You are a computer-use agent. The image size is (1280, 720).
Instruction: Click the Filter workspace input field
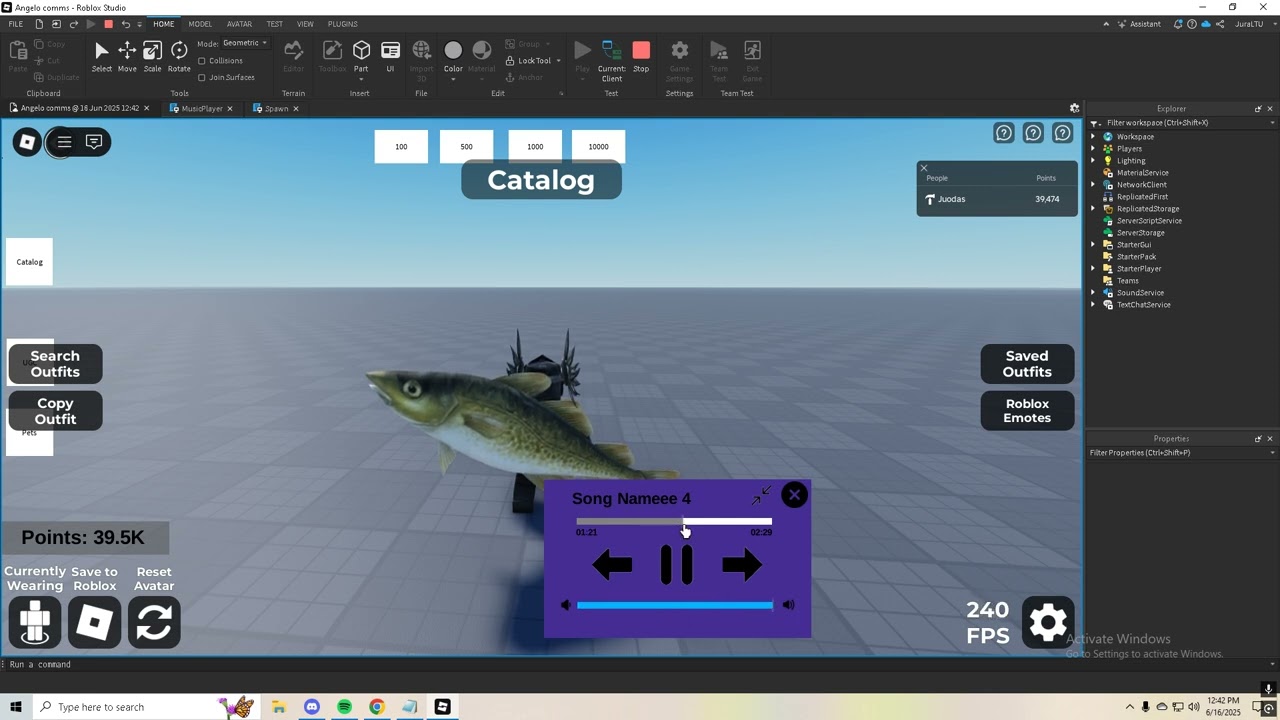(1180, 123)
